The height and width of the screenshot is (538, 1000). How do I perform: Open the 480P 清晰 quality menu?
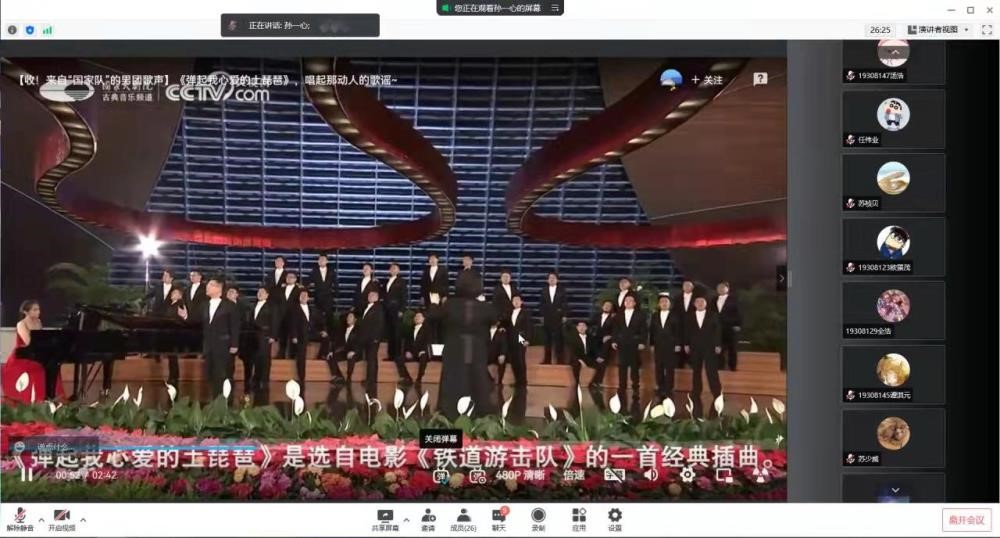(522, 475)
